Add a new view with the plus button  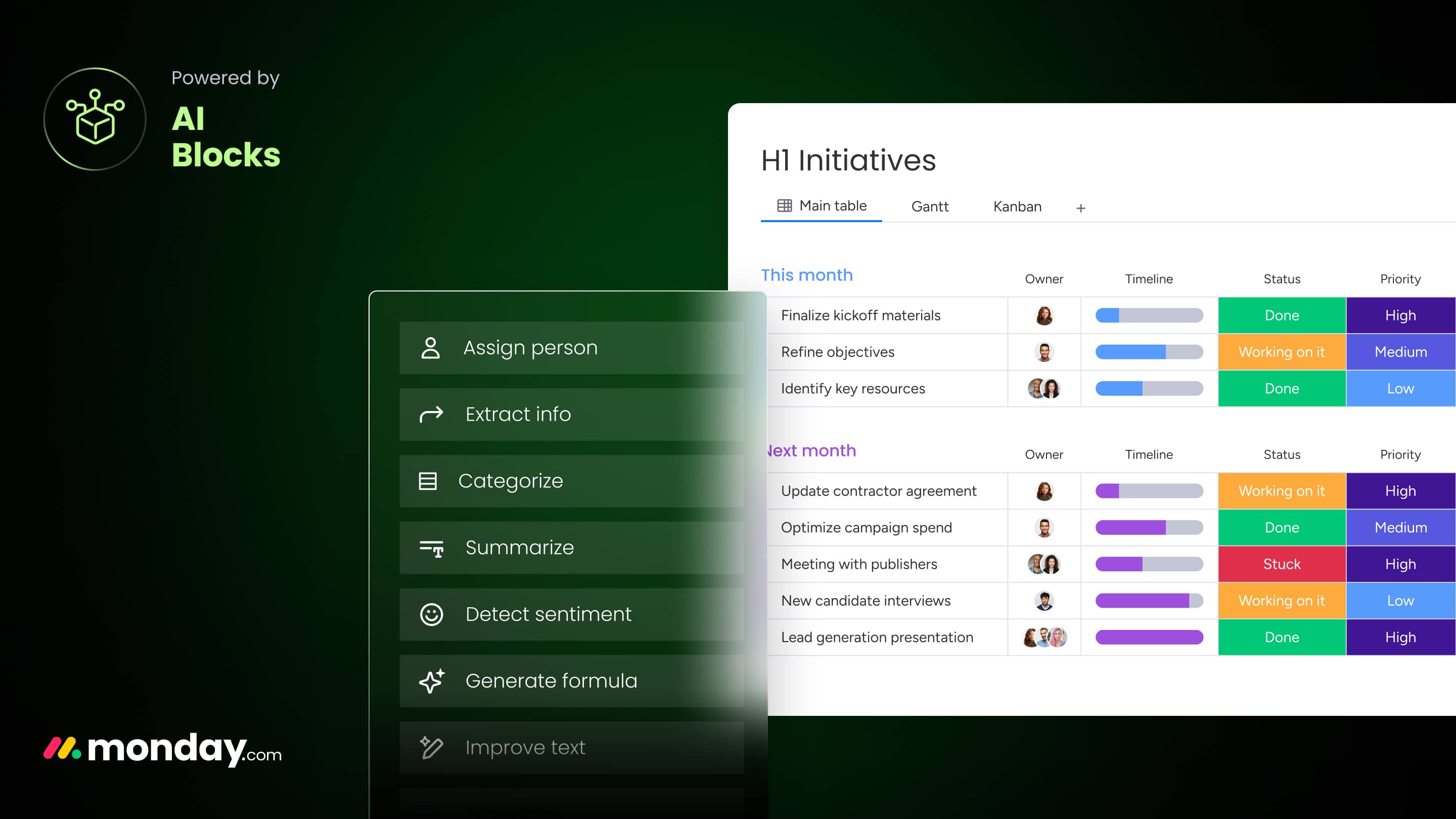[1081, 207]
